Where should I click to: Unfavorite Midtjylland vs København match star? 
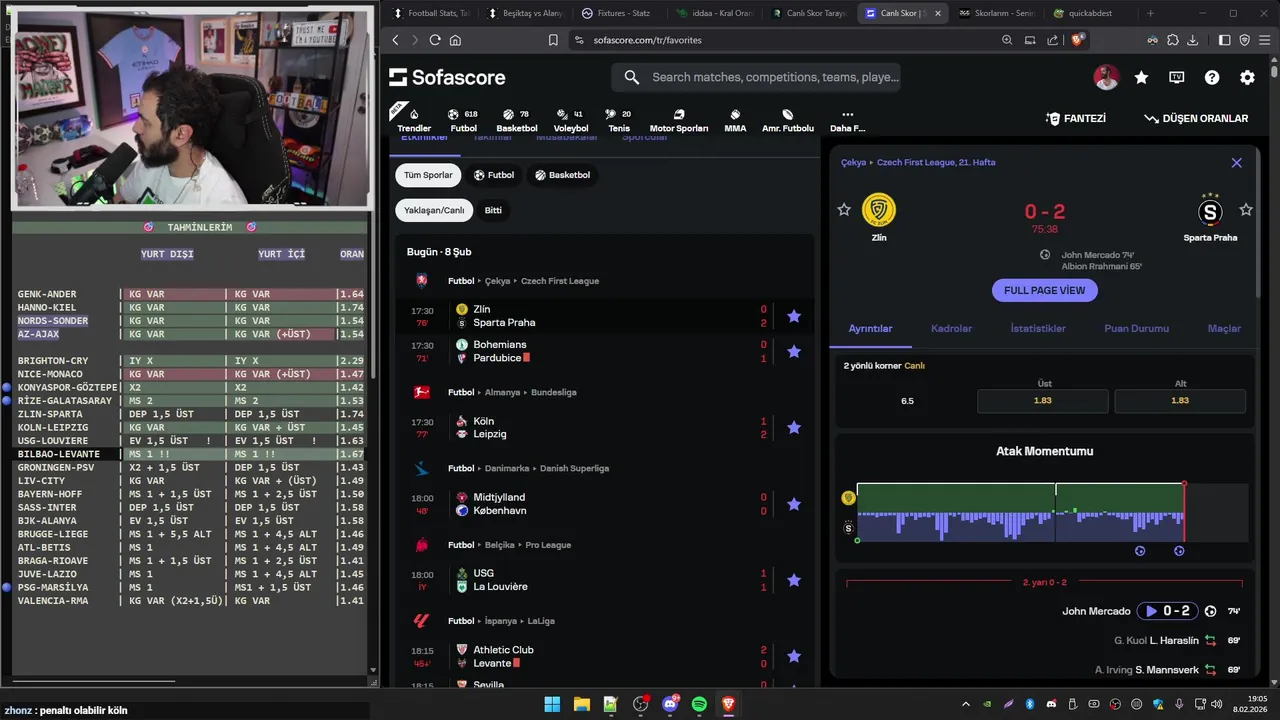pos(794,504)
